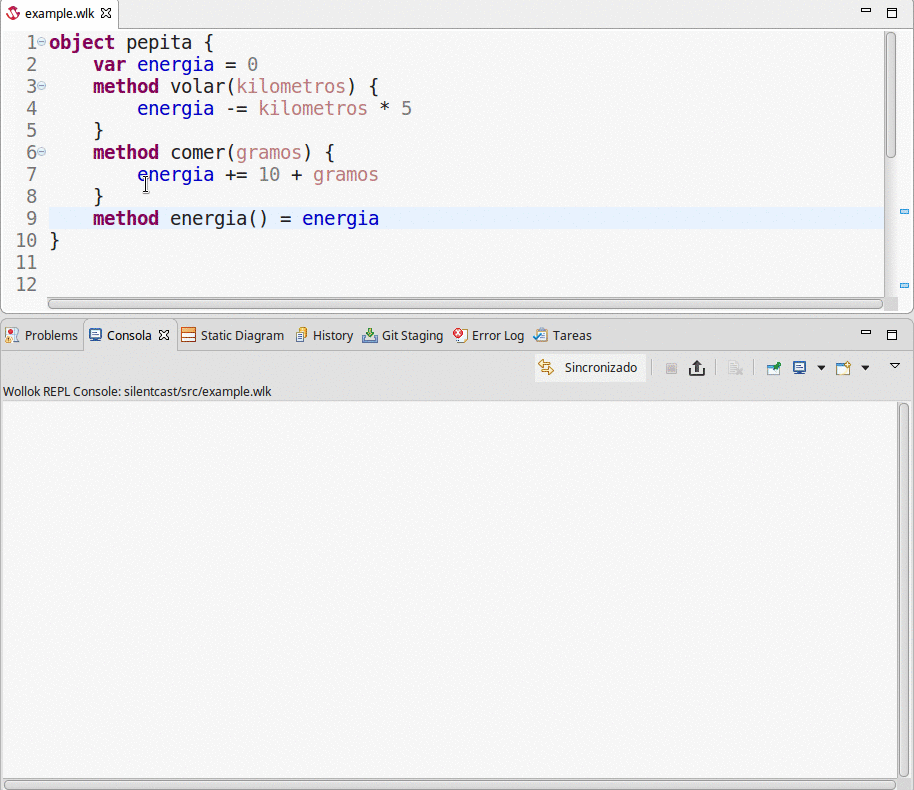Open the console View Menu triangle

pyautogui.click(x=895, y=366)
